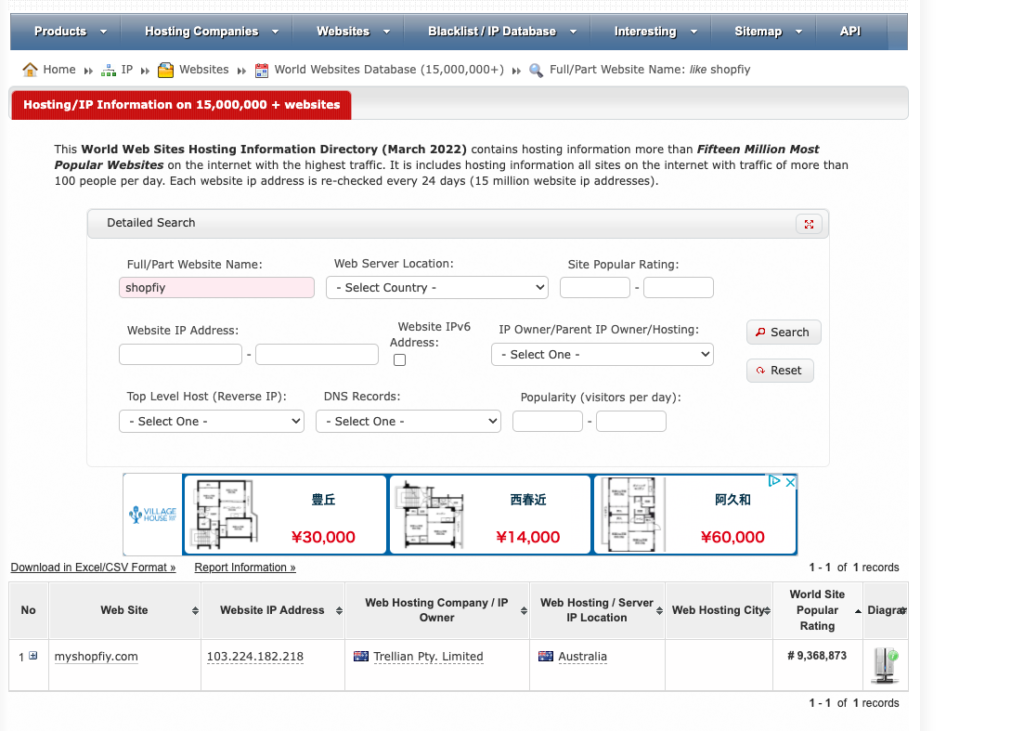Click the Full/Part Website Name input field
Viewport: 1024px width, 731px height.
coord(216,288)
